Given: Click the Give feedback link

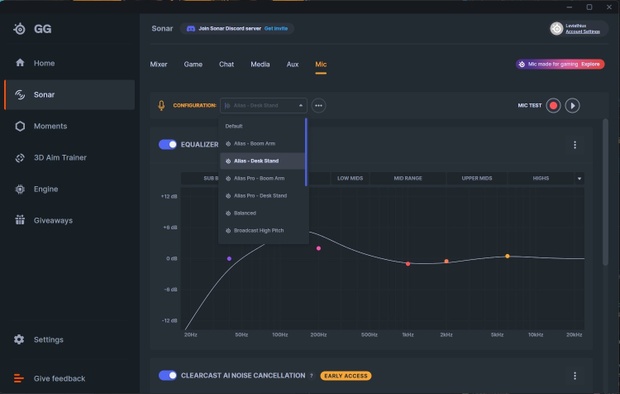Looking at the screenshot, I should (59, 379).
